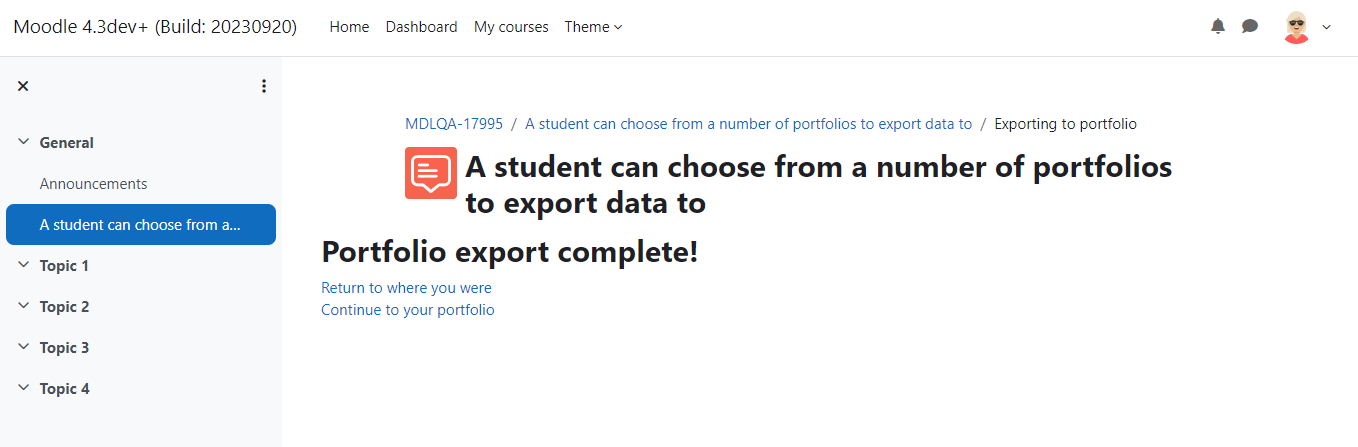Viewport: 1358px width, 447px height.
Task: Click Return to where you were link
Action: tap(406, 288)
